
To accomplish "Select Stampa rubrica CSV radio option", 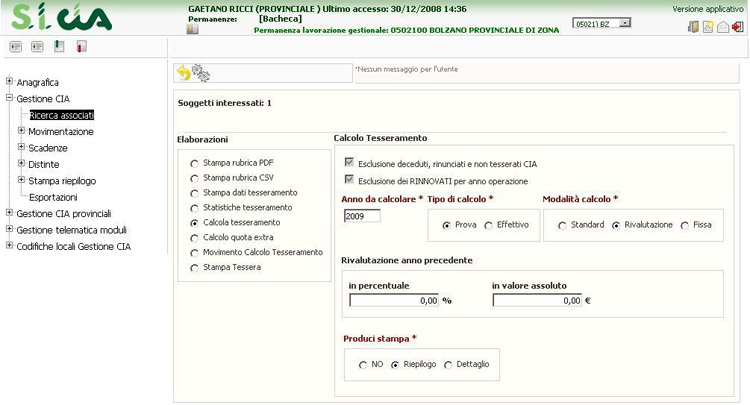I will (x=194, y=178).
